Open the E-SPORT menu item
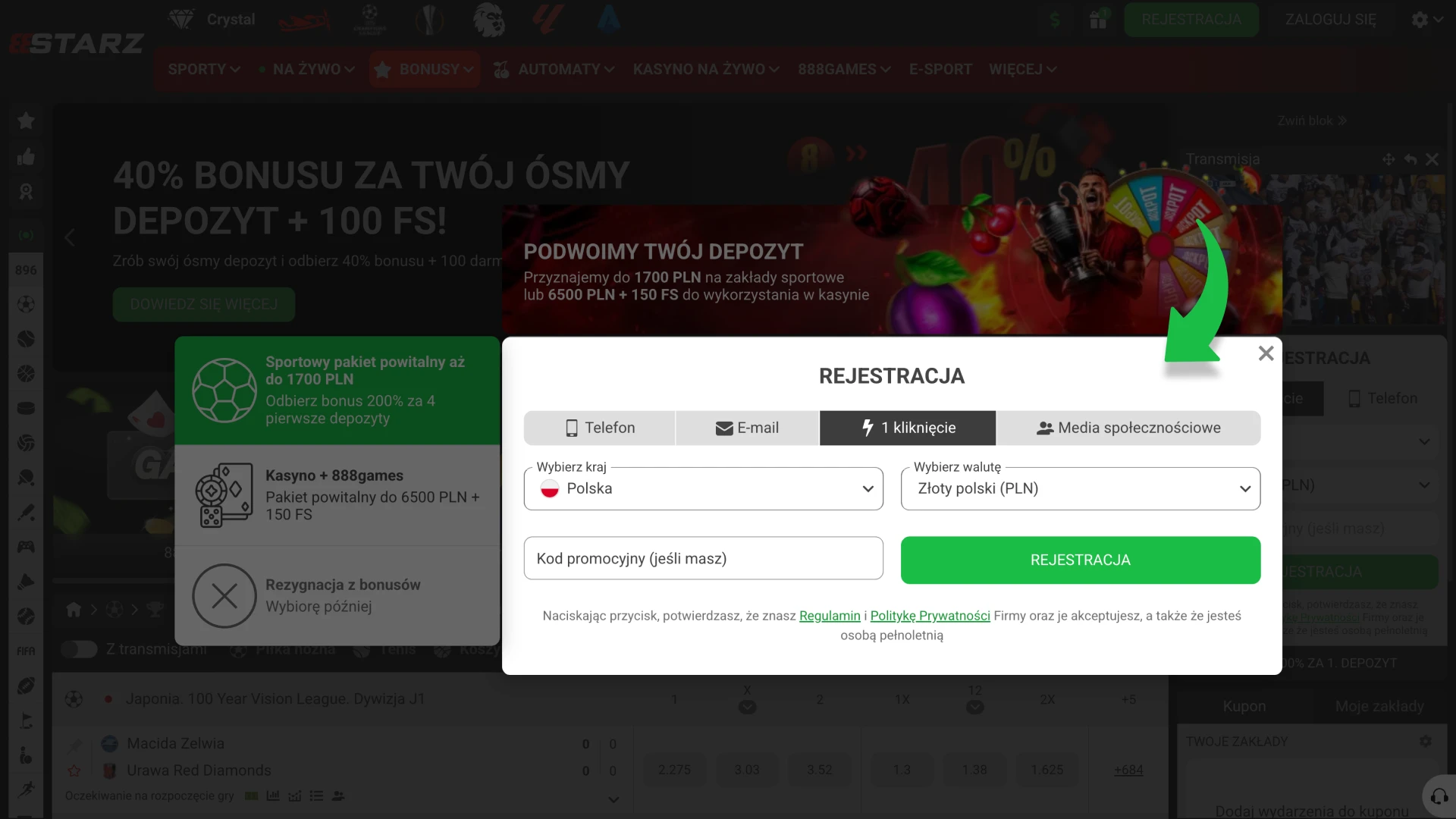Screen dimensions: 1456x819 coord(940,69)
